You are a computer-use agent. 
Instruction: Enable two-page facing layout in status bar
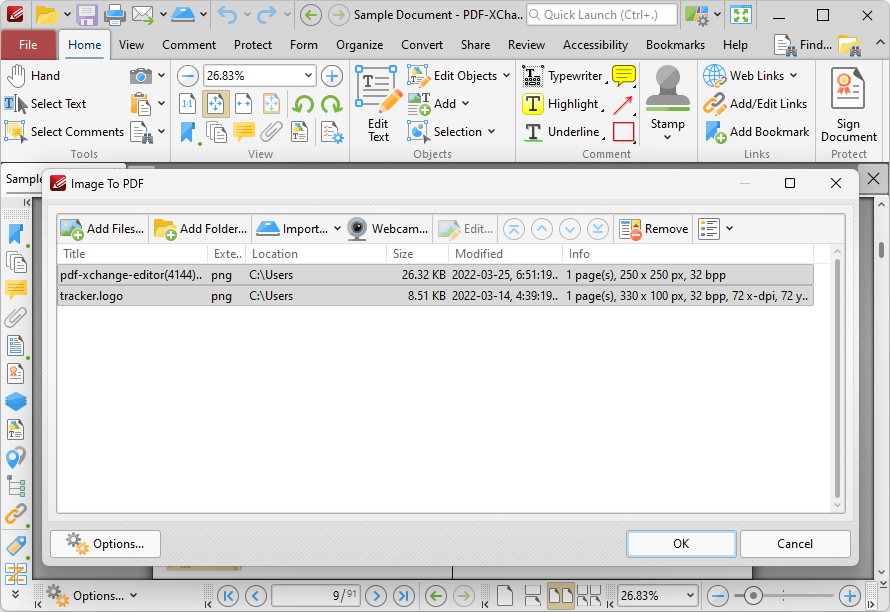pos(560,596)
